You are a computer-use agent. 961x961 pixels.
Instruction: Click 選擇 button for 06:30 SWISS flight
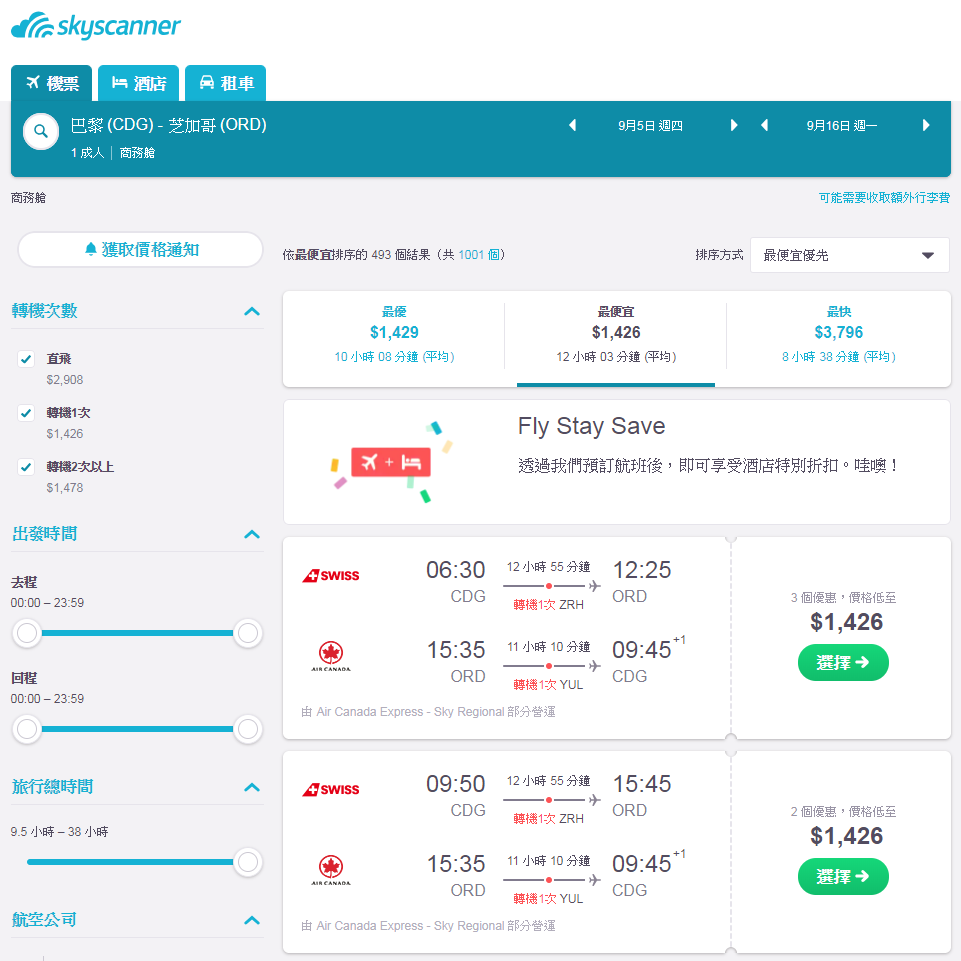(843, 663)
